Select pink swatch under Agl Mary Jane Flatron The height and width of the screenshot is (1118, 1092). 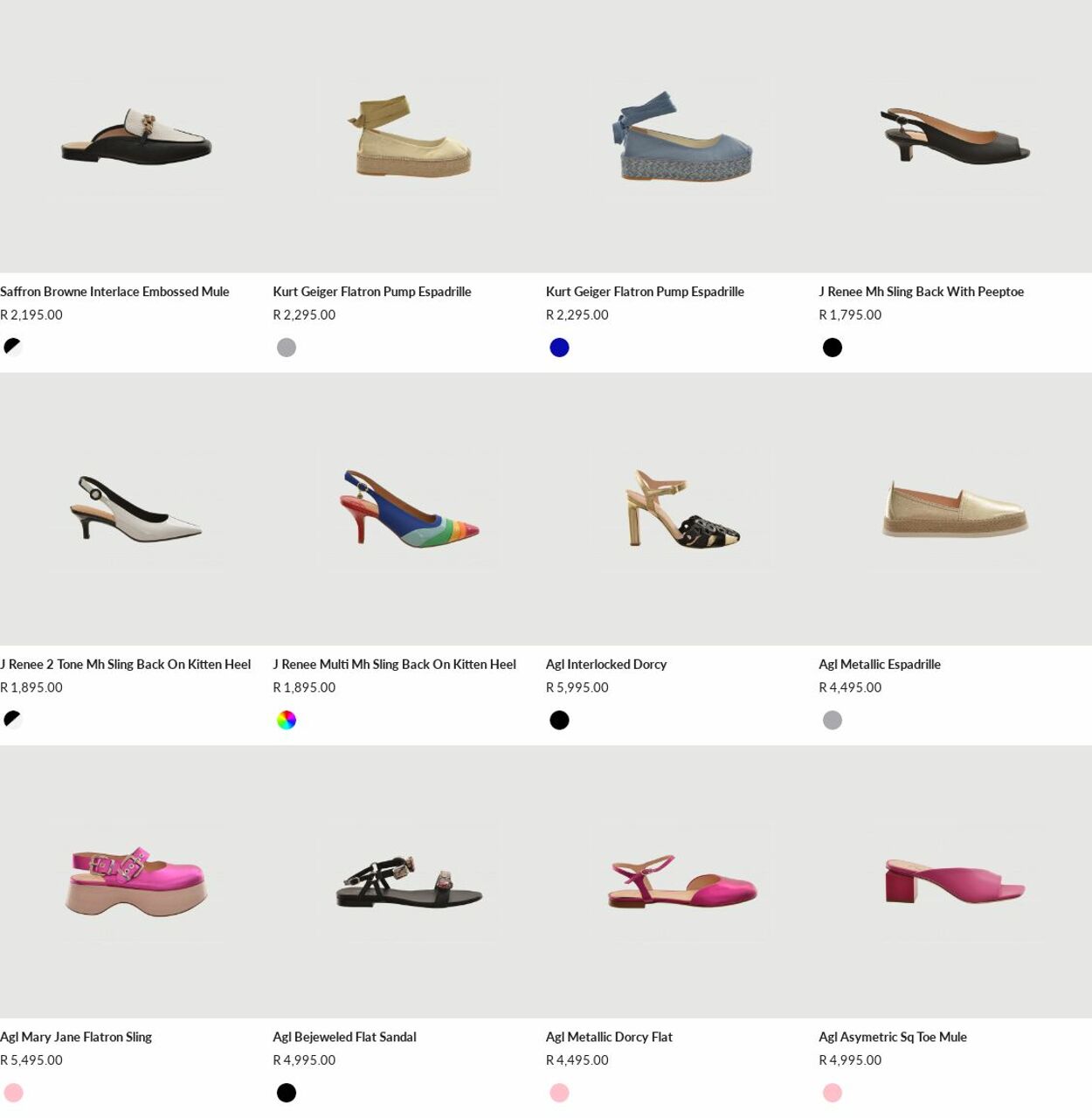13,1093
